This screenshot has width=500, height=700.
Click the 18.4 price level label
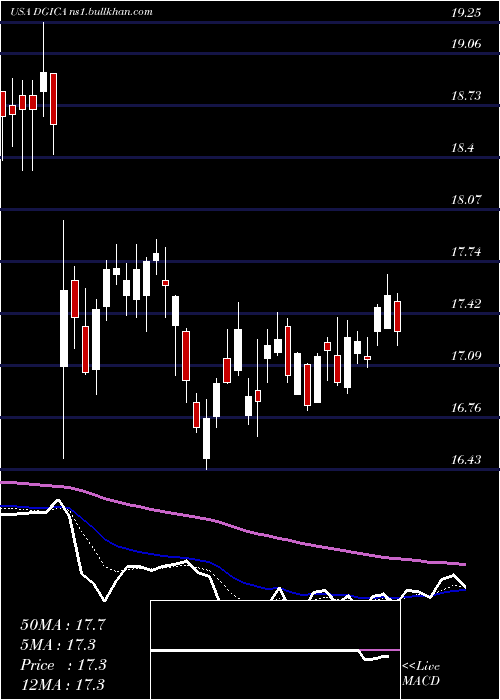[x=462, y=148]
